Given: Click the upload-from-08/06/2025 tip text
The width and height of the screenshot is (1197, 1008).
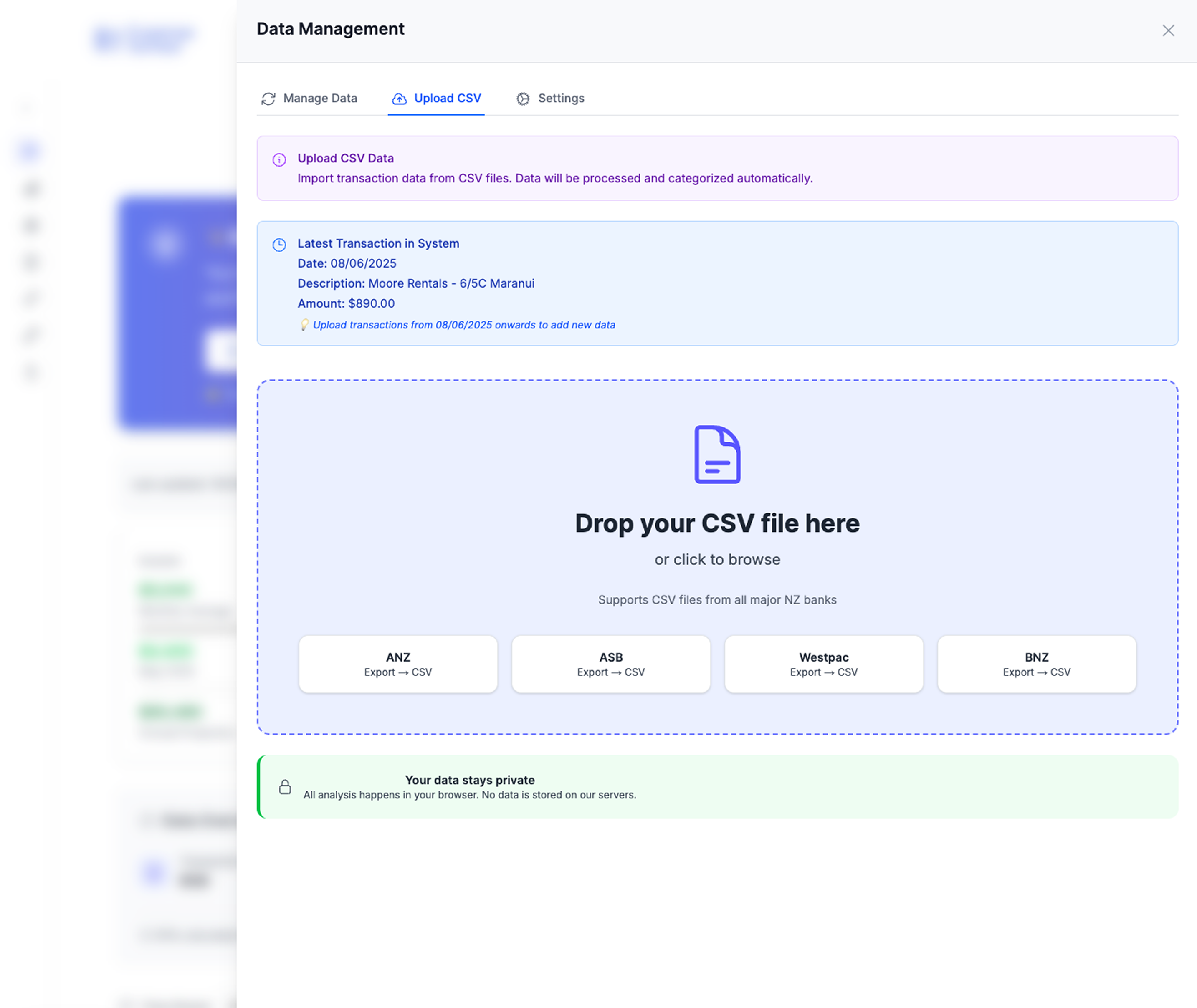Looking at the screenshot, I should [x=464, y=325].
